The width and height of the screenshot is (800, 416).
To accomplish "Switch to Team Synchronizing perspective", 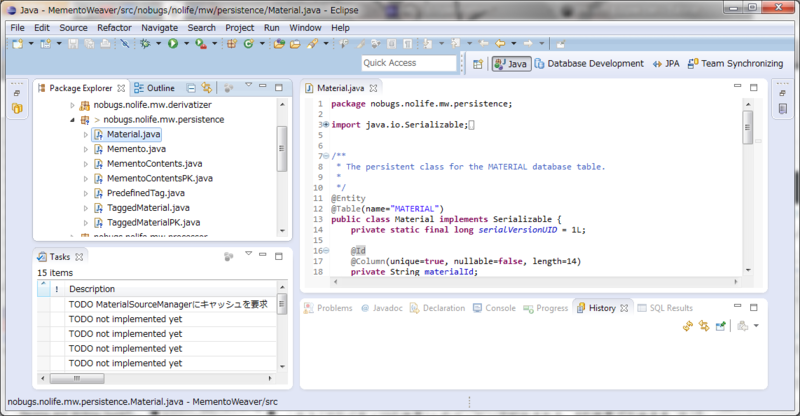I will [x=735, y=64].
